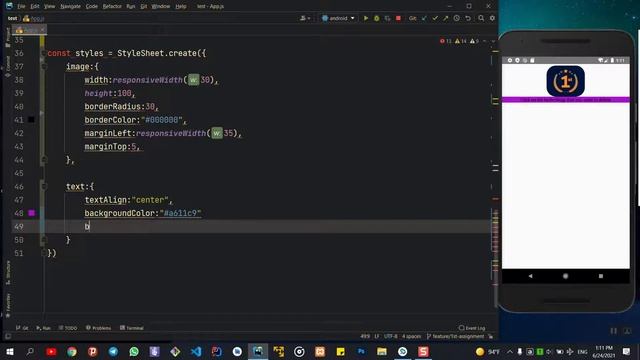Image resolution: width=640 pixels, height=360 pixels.
Task: Open YouTube from the taskbar
Action: point(51,351)
